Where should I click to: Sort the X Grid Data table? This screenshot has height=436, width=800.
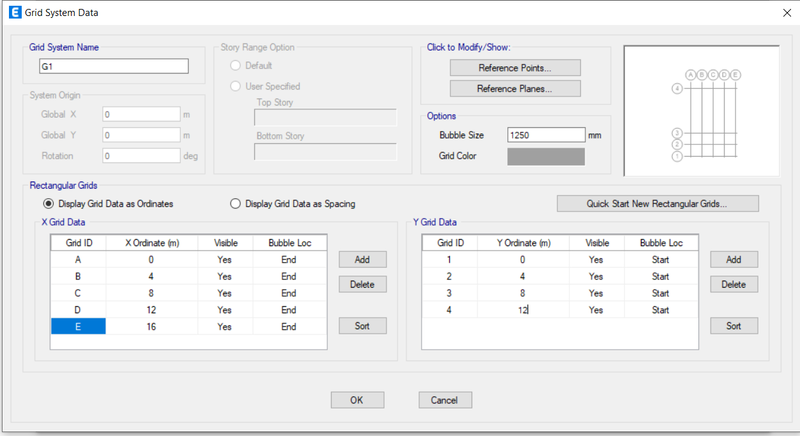(x=362, y=326)
